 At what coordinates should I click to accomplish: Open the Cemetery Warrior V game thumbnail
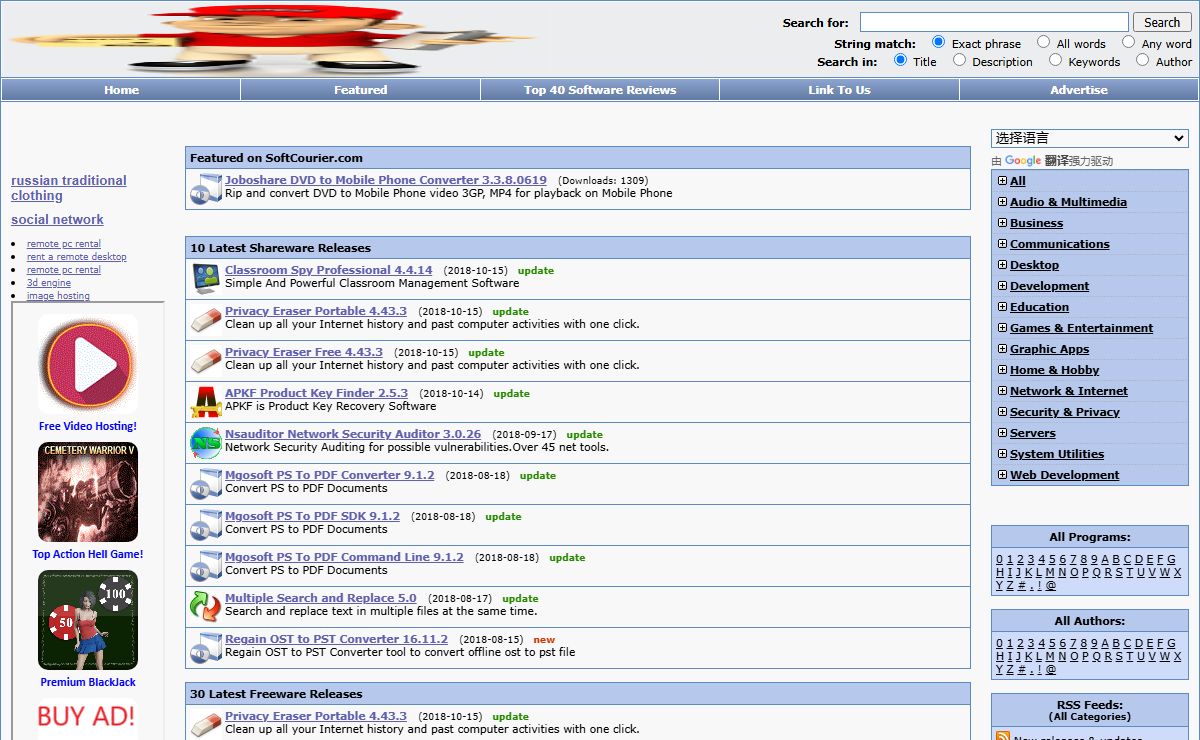pyautogui.click(x=88, y=492)
